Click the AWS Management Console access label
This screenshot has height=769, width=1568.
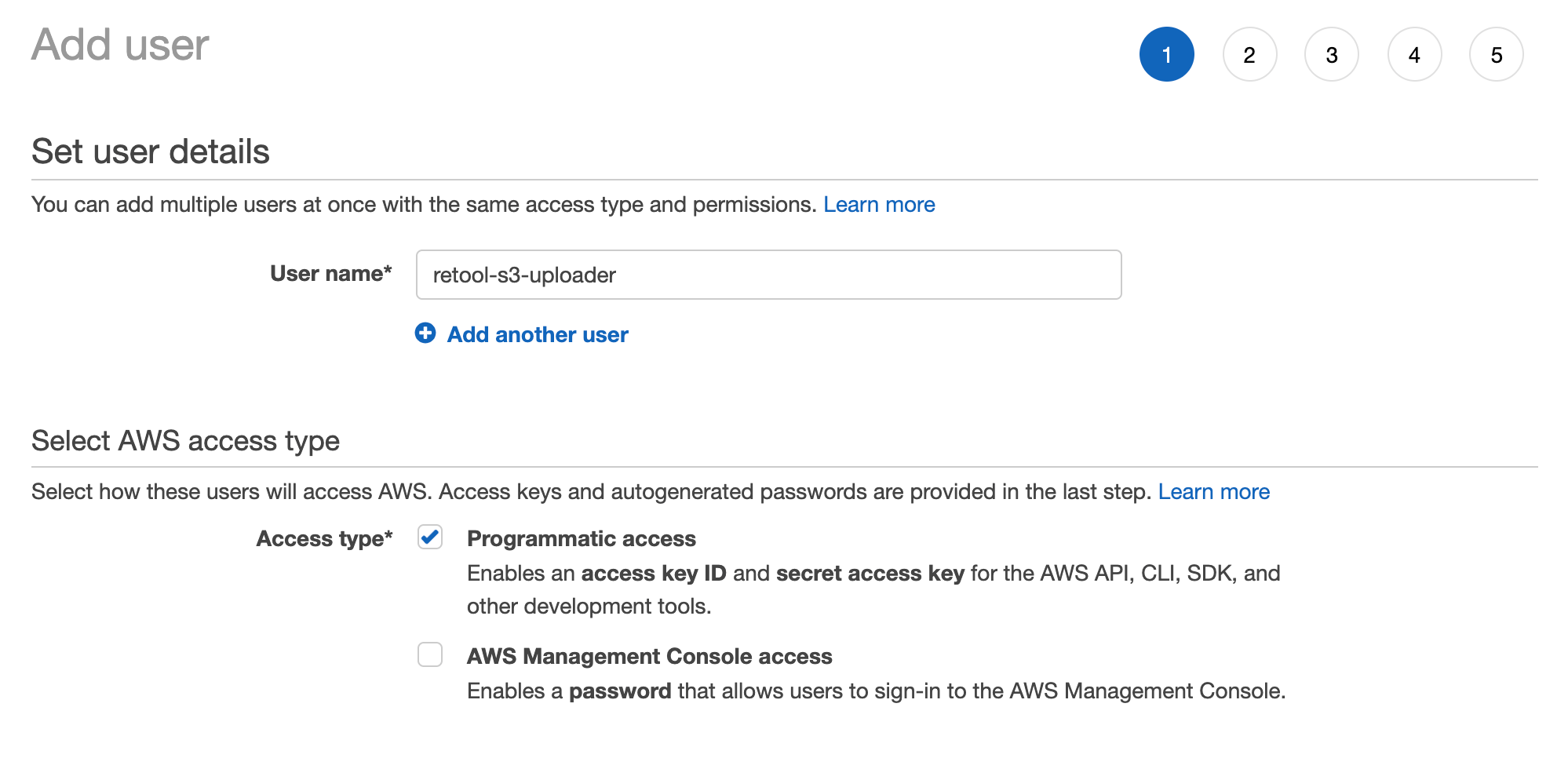pyautogui.click(x=649, y=656)
